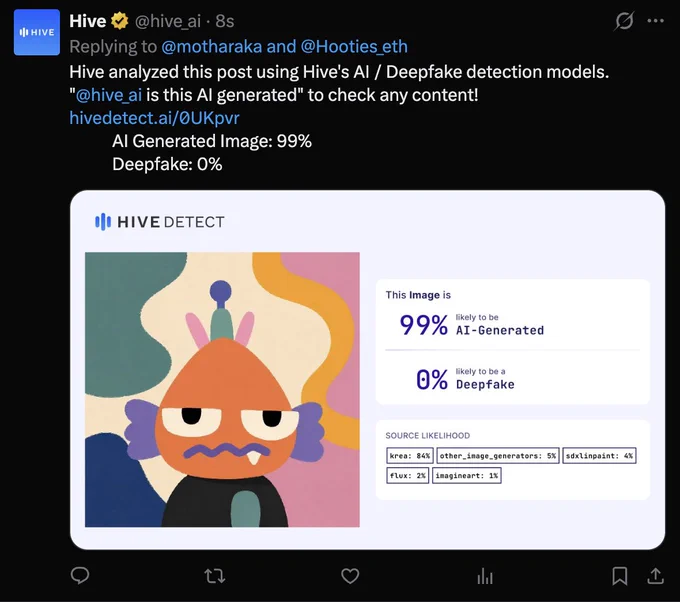This screenshot has height=602, width=680.
Task: Click the Hive Detect logo in card
Action: tap(160, 222)
